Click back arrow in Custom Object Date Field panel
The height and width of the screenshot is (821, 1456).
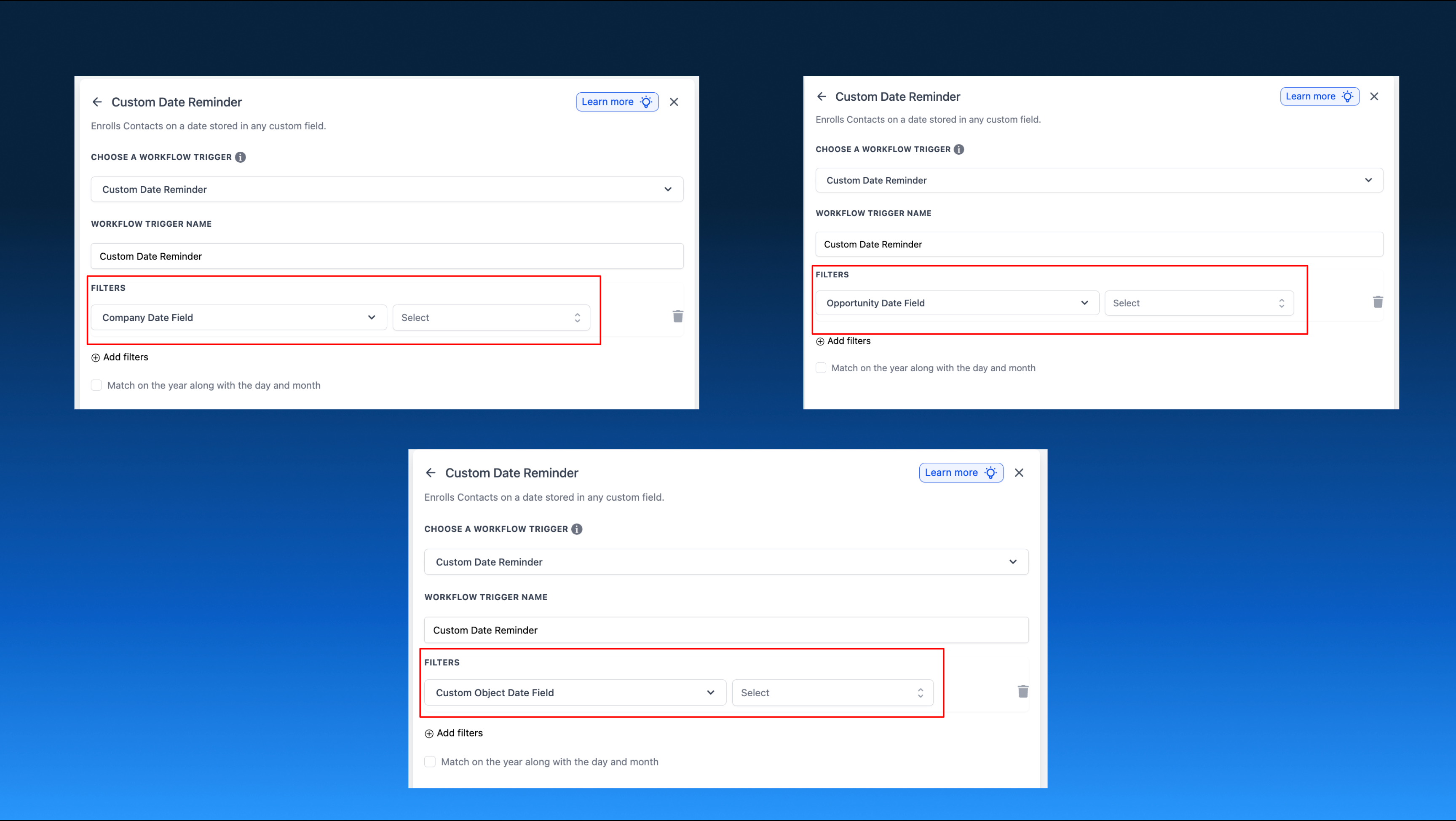431,473
